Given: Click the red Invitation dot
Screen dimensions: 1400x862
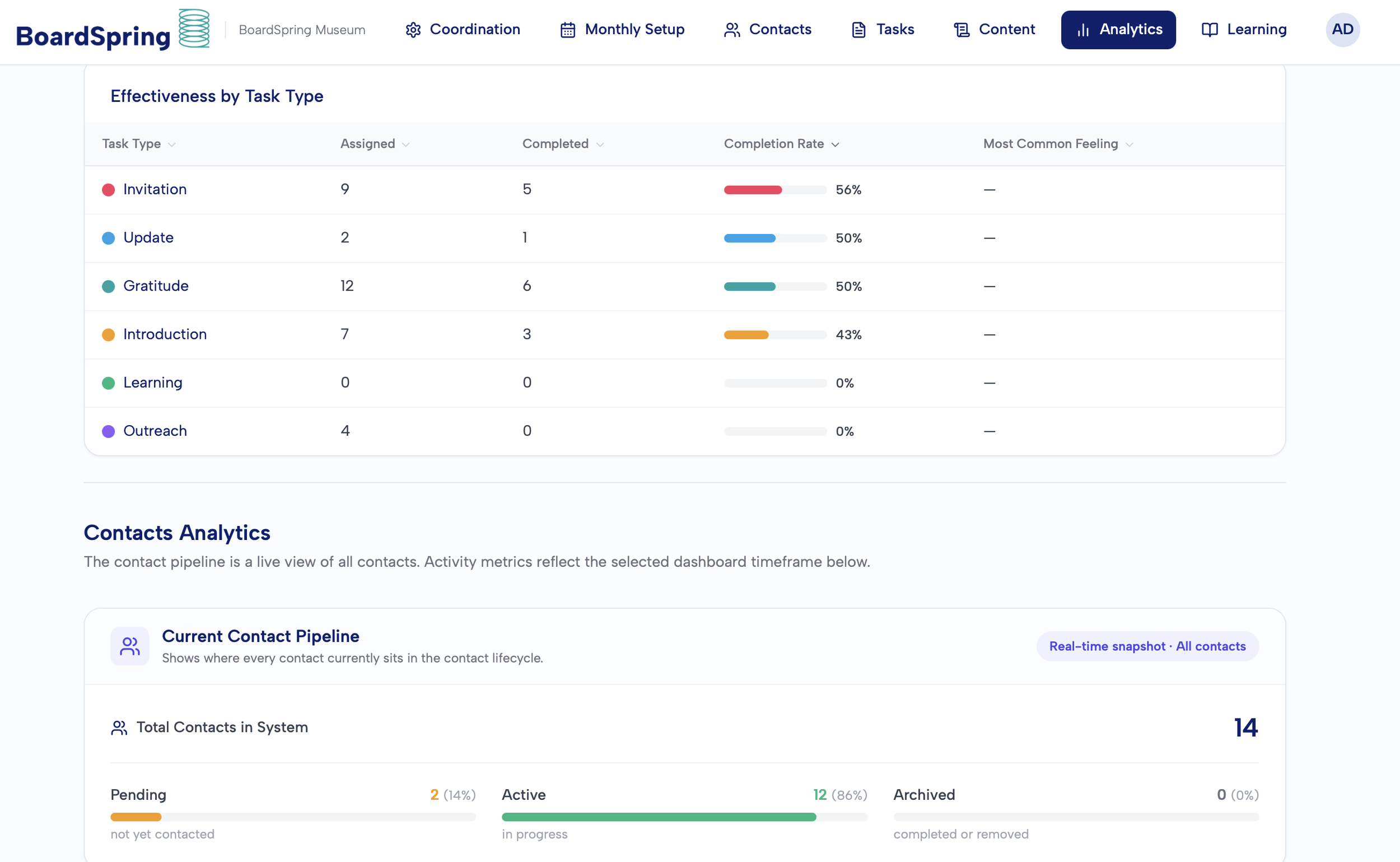Looking at the screenshot, I should click(108, 190).
